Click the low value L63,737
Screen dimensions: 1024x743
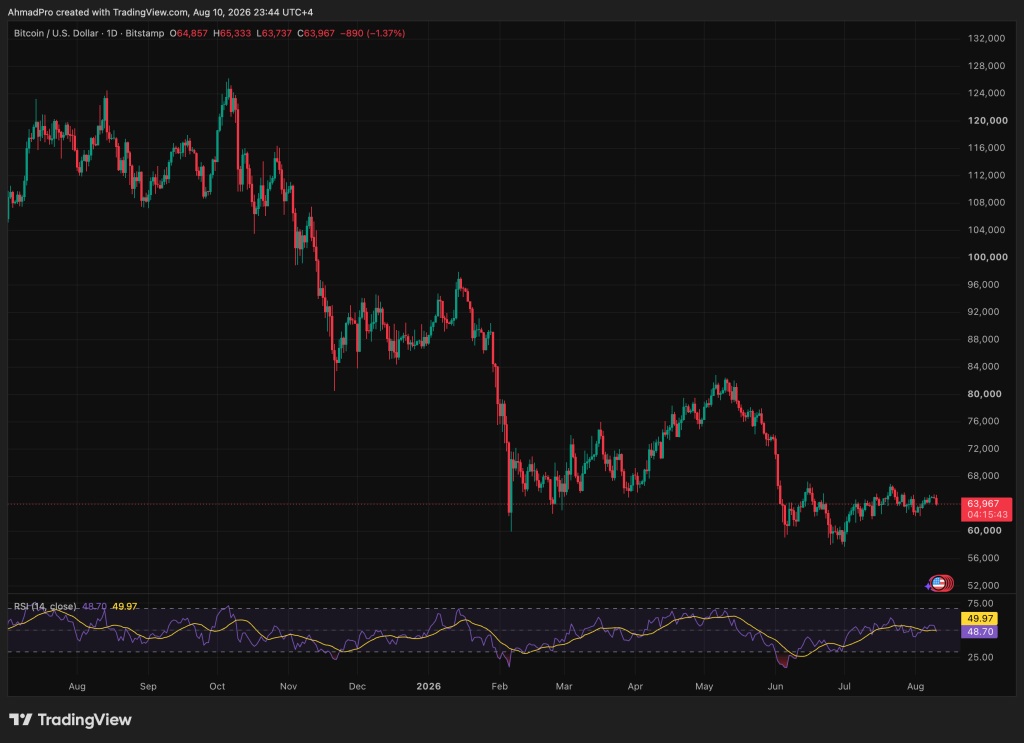pyautogui.click(x=274, y=33)
